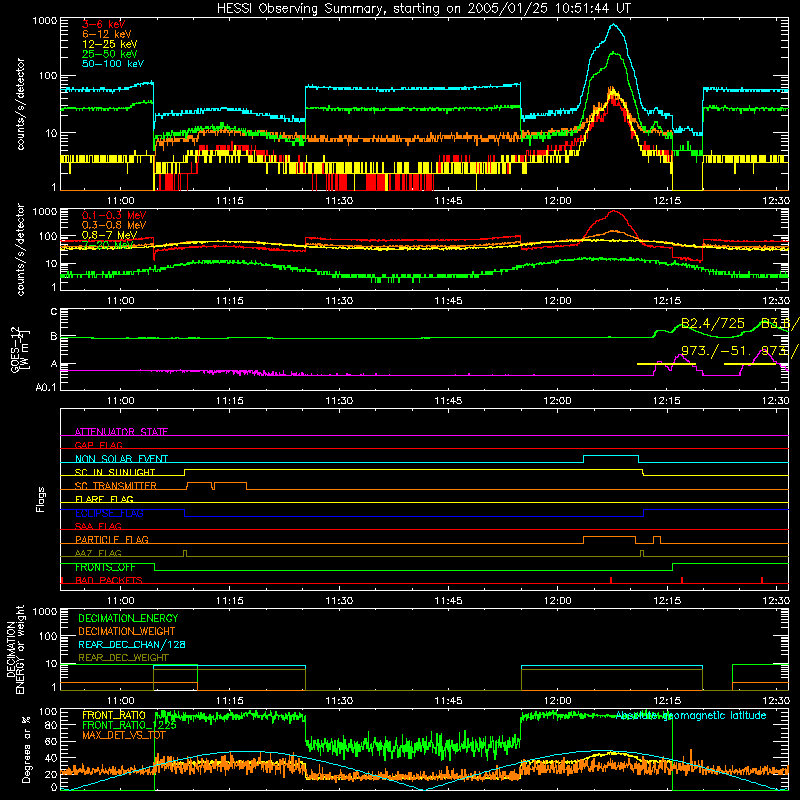Click the GAP_FLAG label

(99, 445)
